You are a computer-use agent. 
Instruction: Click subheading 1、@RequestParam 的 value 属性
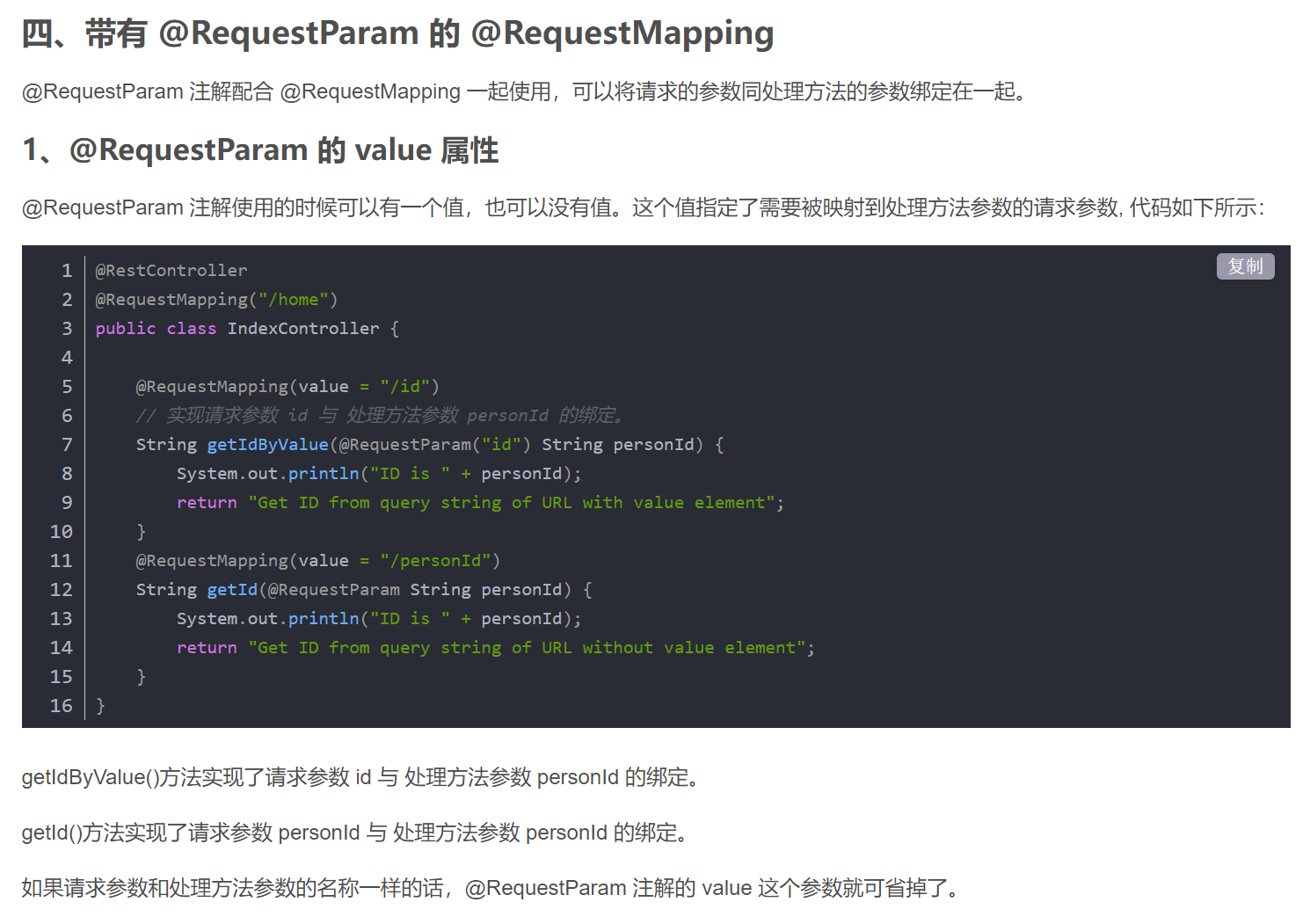pyautogui.click(x=260, y=150)
